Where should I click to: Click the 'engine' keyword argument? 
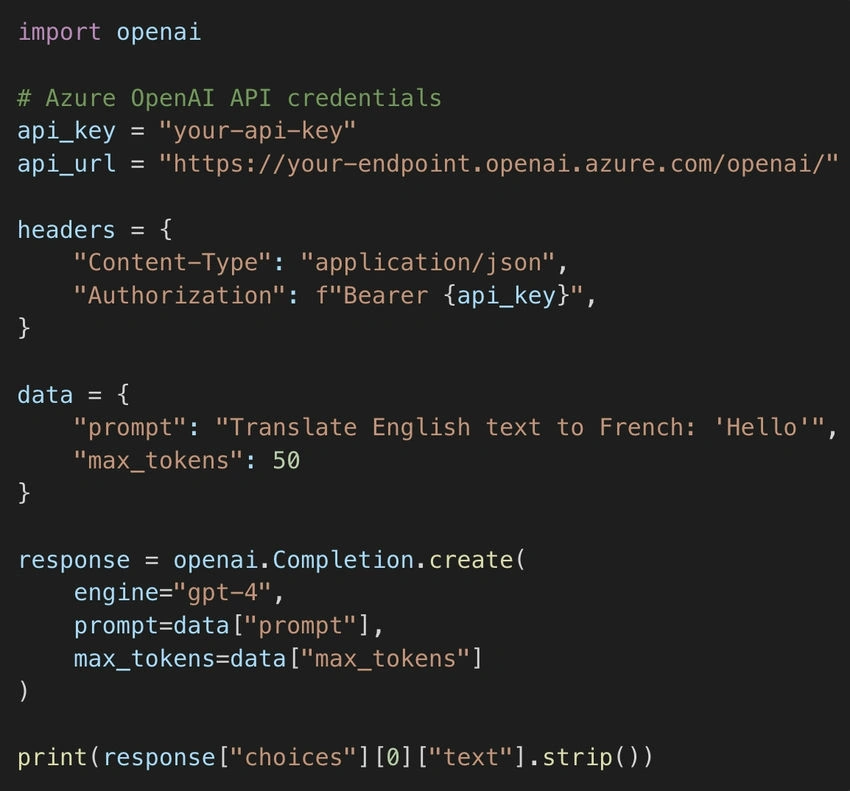coord(116,593)
